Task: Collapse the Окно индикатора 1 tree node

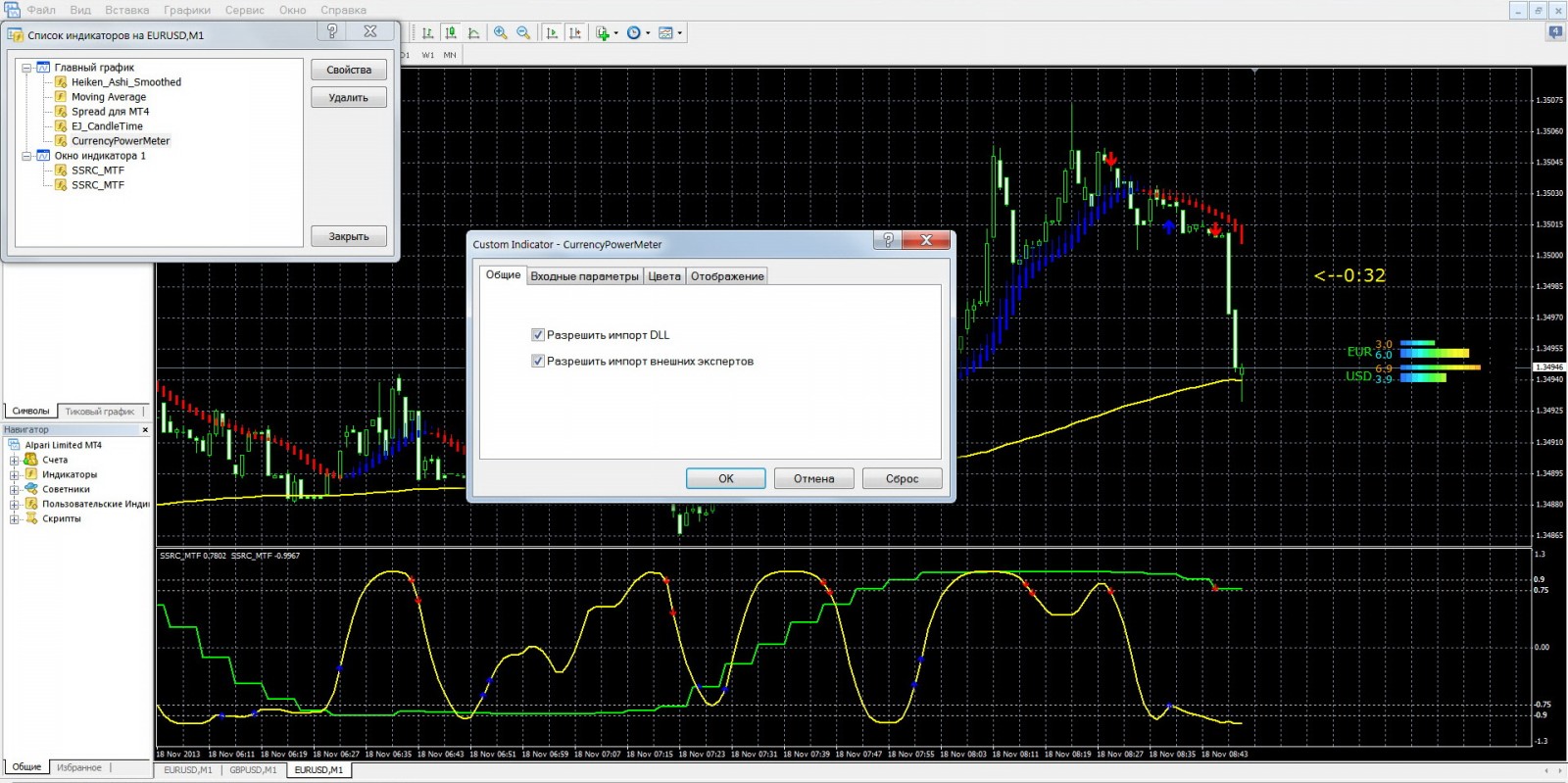Action: (26, 156)
